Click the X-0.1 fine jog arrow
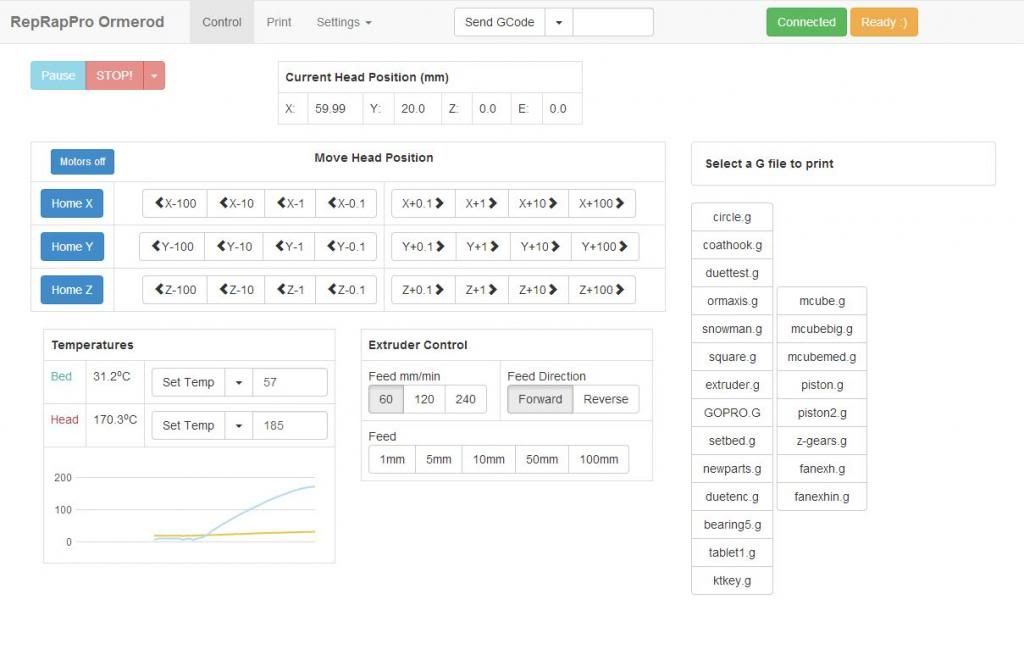Screen dimensions: 1024x654 pos(346,204)
